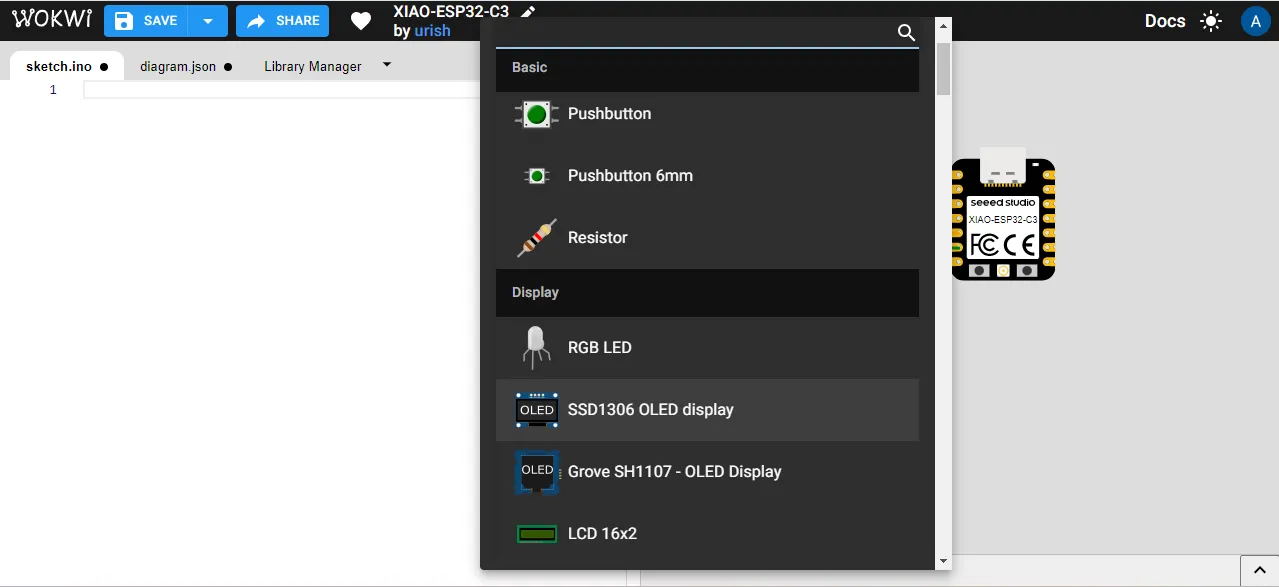
Task: Select the small Pushbutton 6mm icon
Action: (537, 176)
